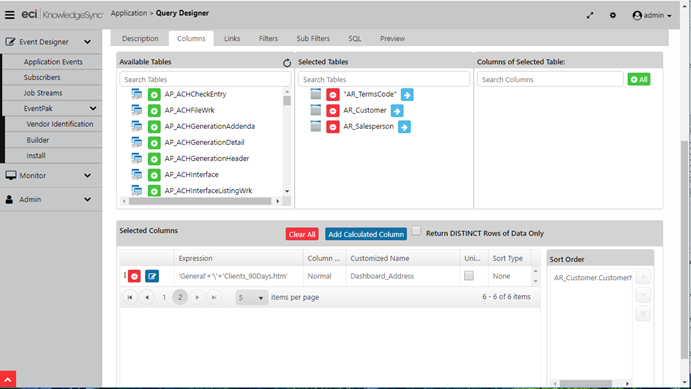Image resolution: width=691 pixels, height=389 pixels.
Task: Click the AR_Customer grid table icon
Action: tap(316, 110)
